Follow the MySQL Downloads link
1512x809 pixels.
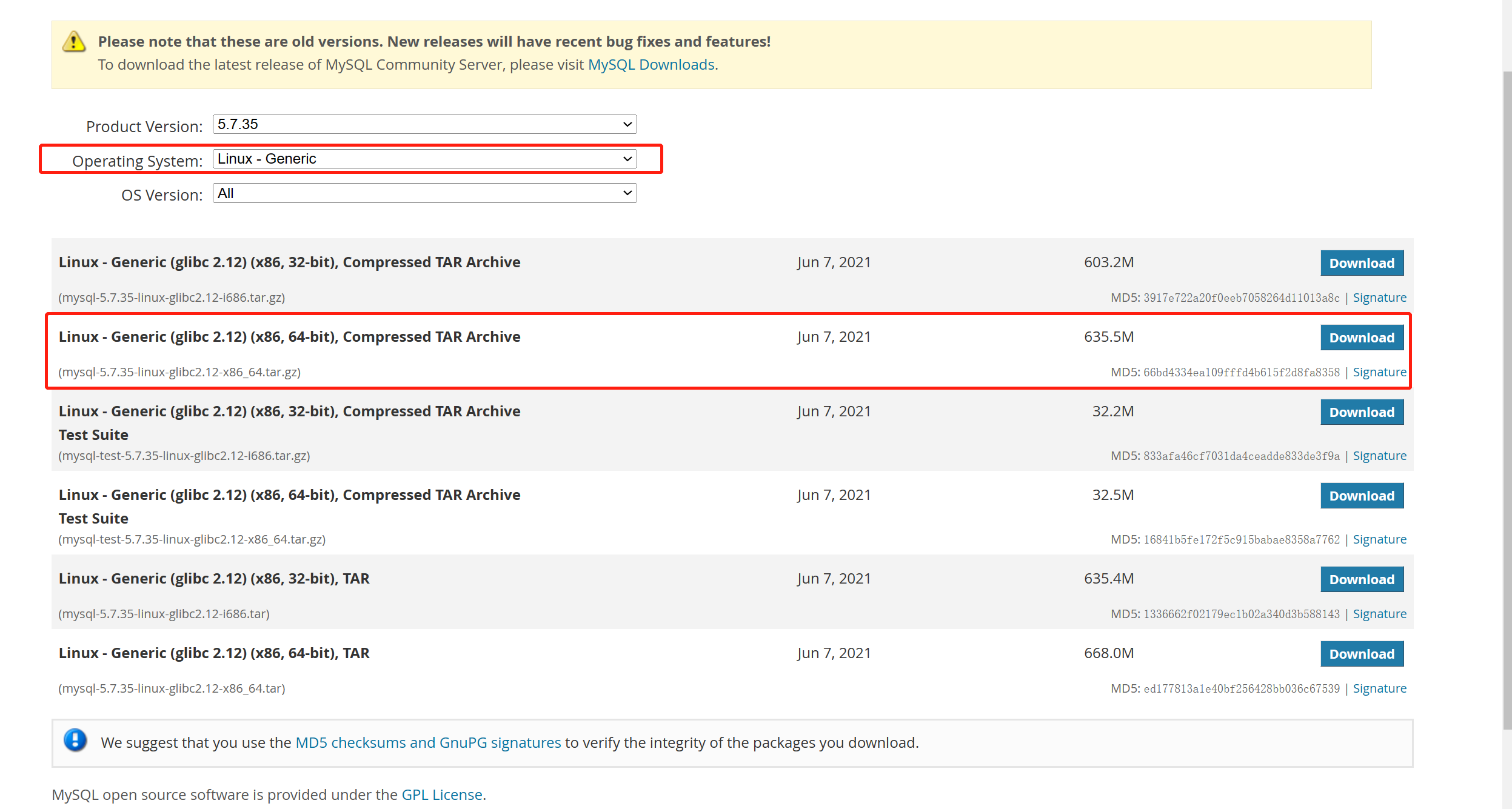pyautogui.click(x=651, y=65)
